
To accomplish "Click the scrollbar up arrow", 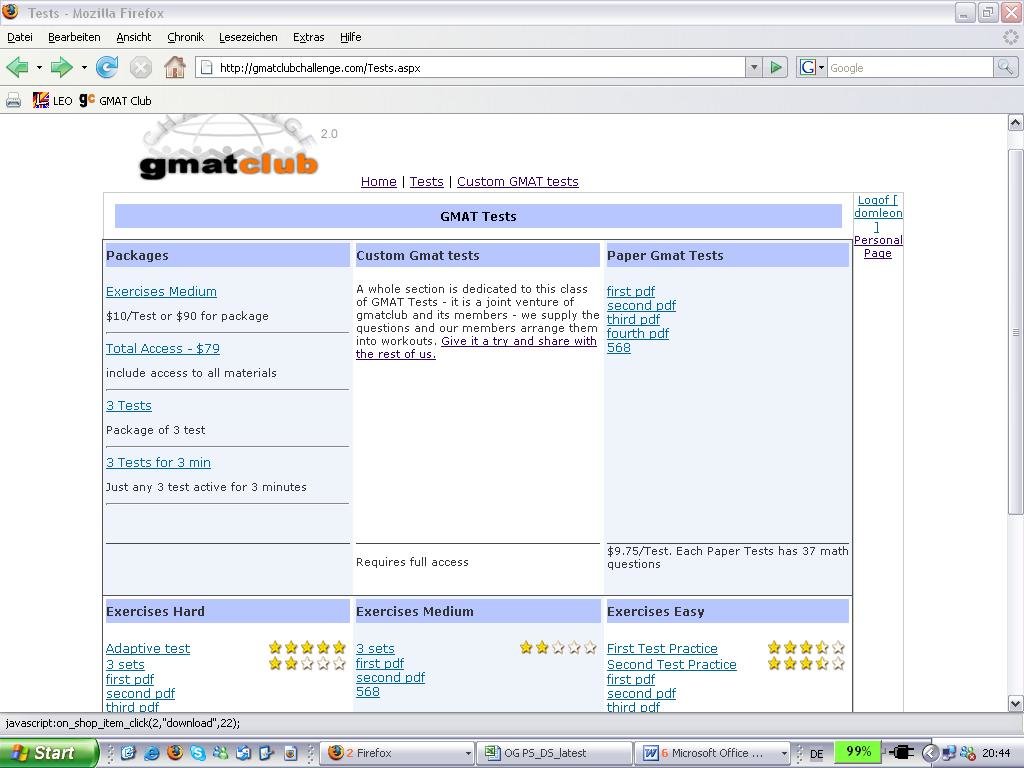I will click(x=1016, y=122).
